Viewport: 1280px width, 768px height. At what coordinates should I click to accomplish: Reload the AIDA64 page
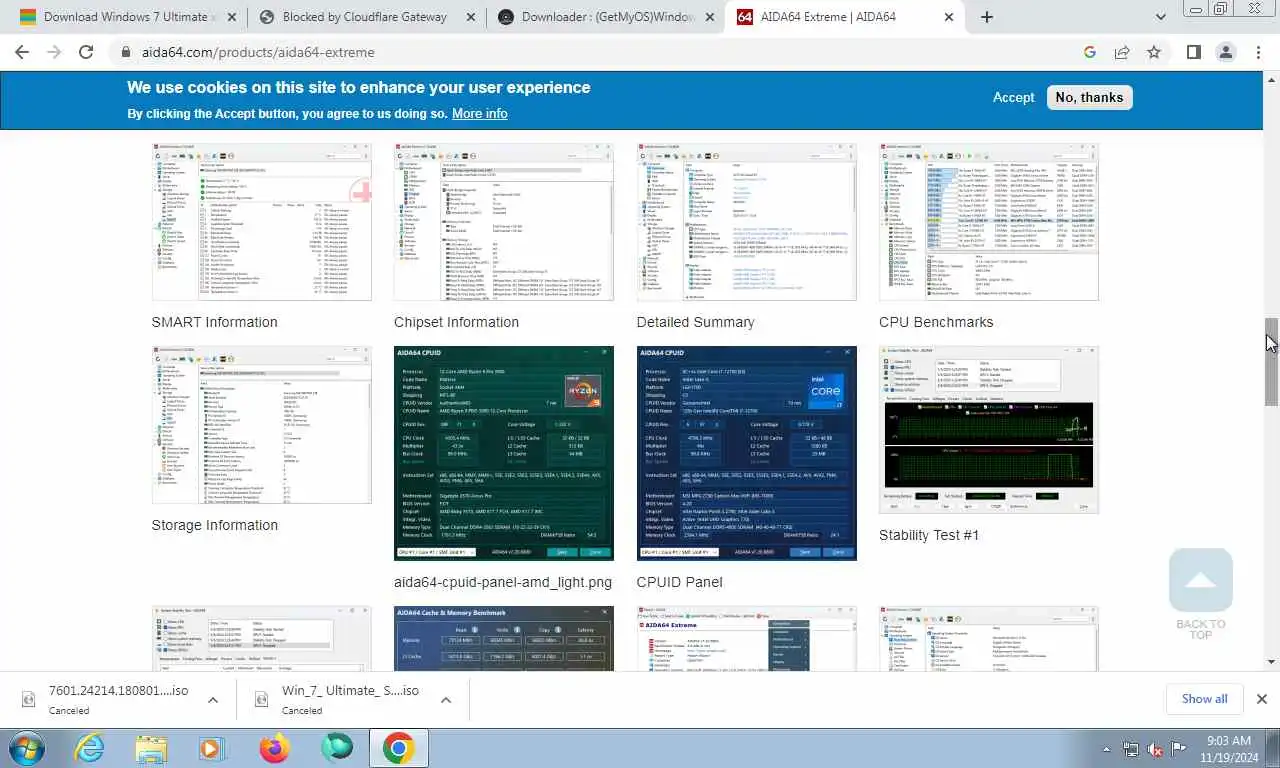(86, 52)
